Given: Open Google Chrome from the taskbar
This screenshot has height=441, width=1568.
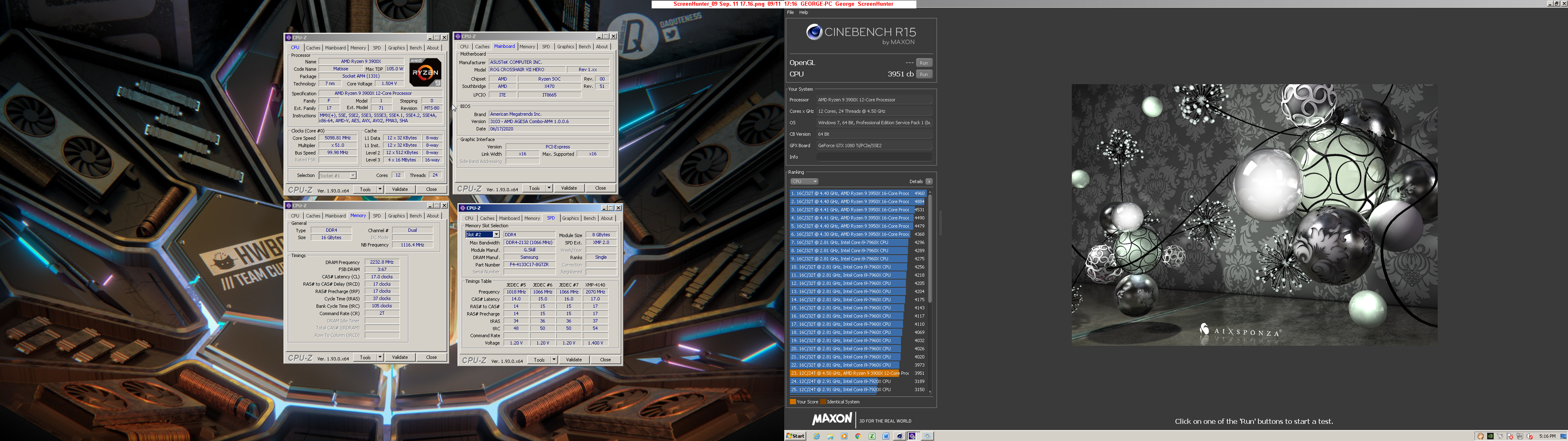Looking at the screenshot, I should [x=858, y=436].
